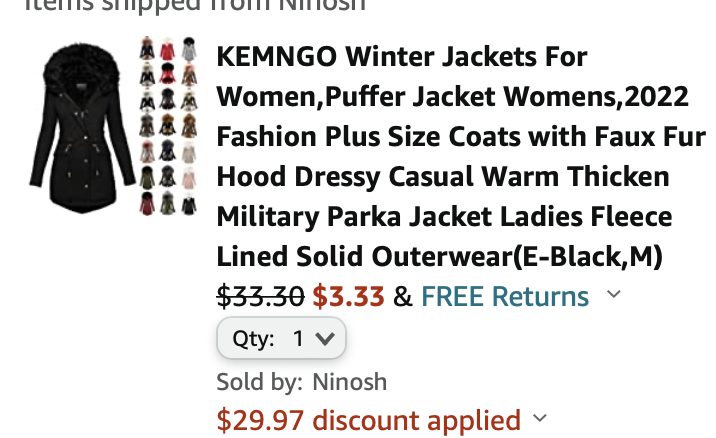Image resolution: width=716 pixels, height=438 pixels.
Task: Select the brown coat with brown fur variant
Action: pyautogui.click(x=189, y=126)
